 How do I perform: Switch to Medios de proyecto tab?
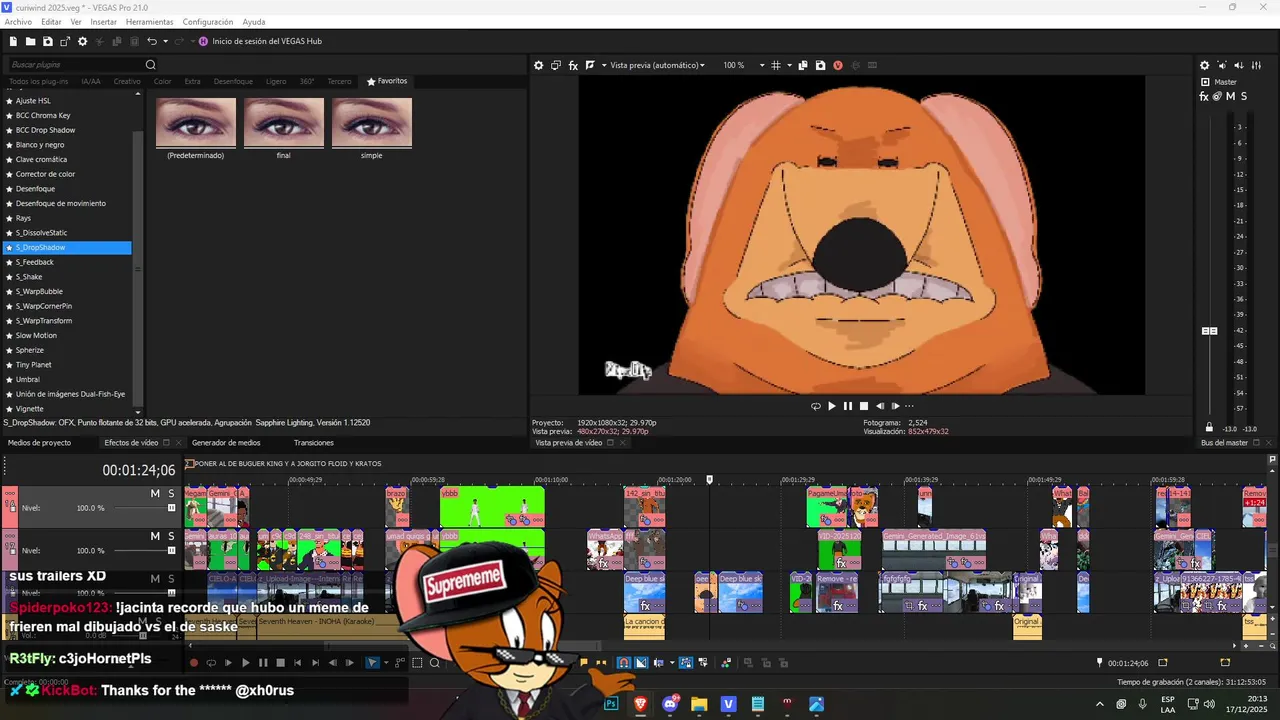[39, 443]
